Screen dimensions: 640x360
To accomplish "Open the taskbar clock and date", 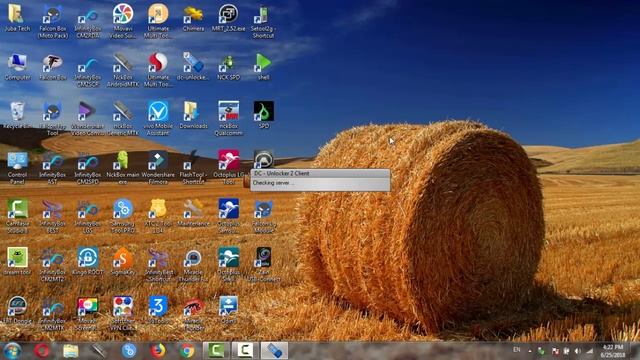I will point(613,351).
